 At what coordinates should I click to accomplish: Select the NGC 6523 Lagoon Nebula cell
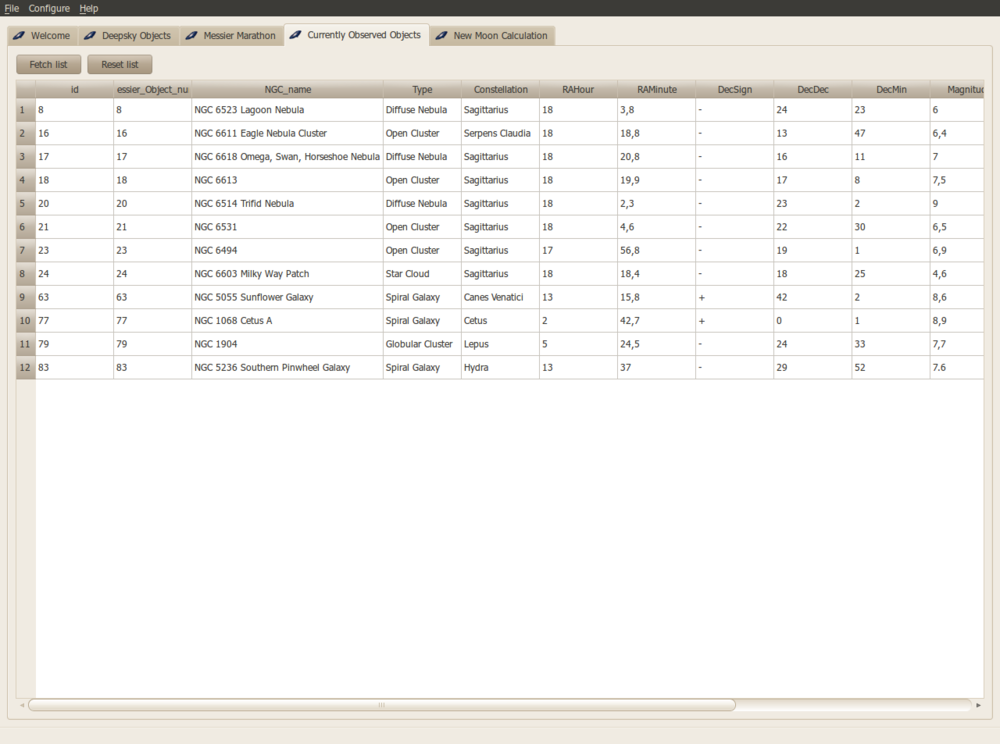tap(286, 110)
